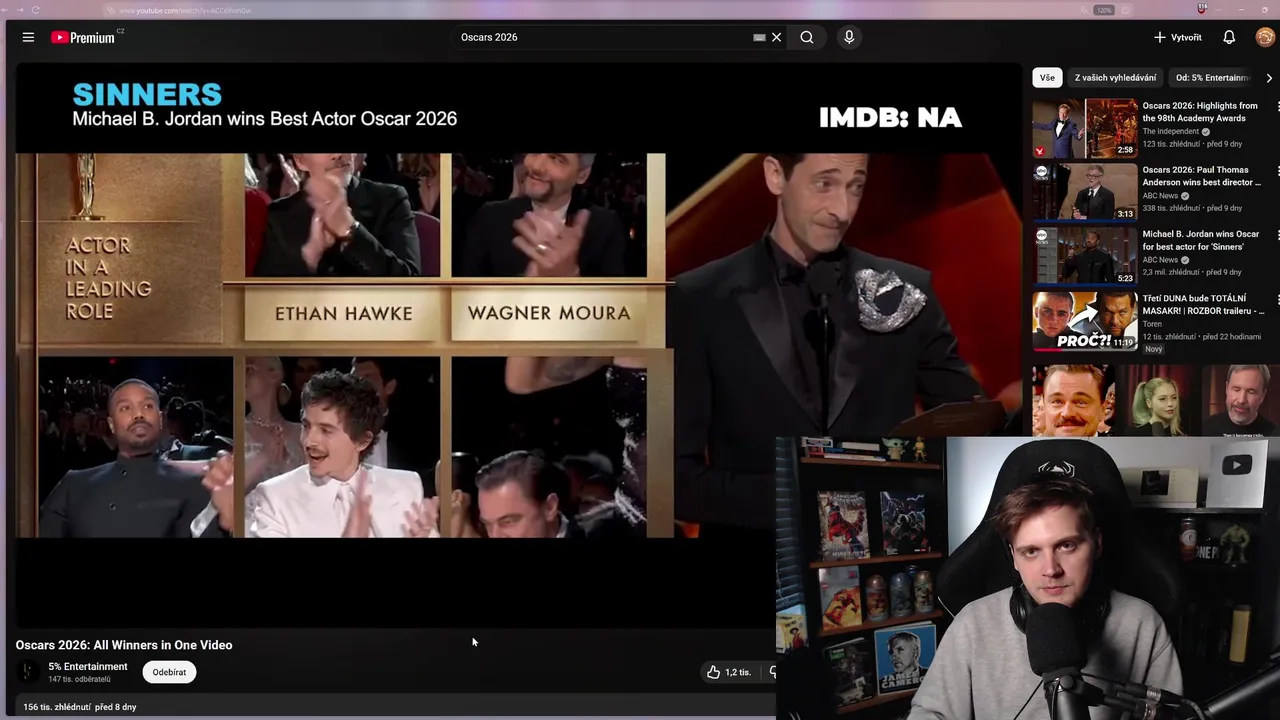Open the Shorts thumbnail with mustached man
This screenshot has width=1280, height=720.
(x=1073, y=400)
